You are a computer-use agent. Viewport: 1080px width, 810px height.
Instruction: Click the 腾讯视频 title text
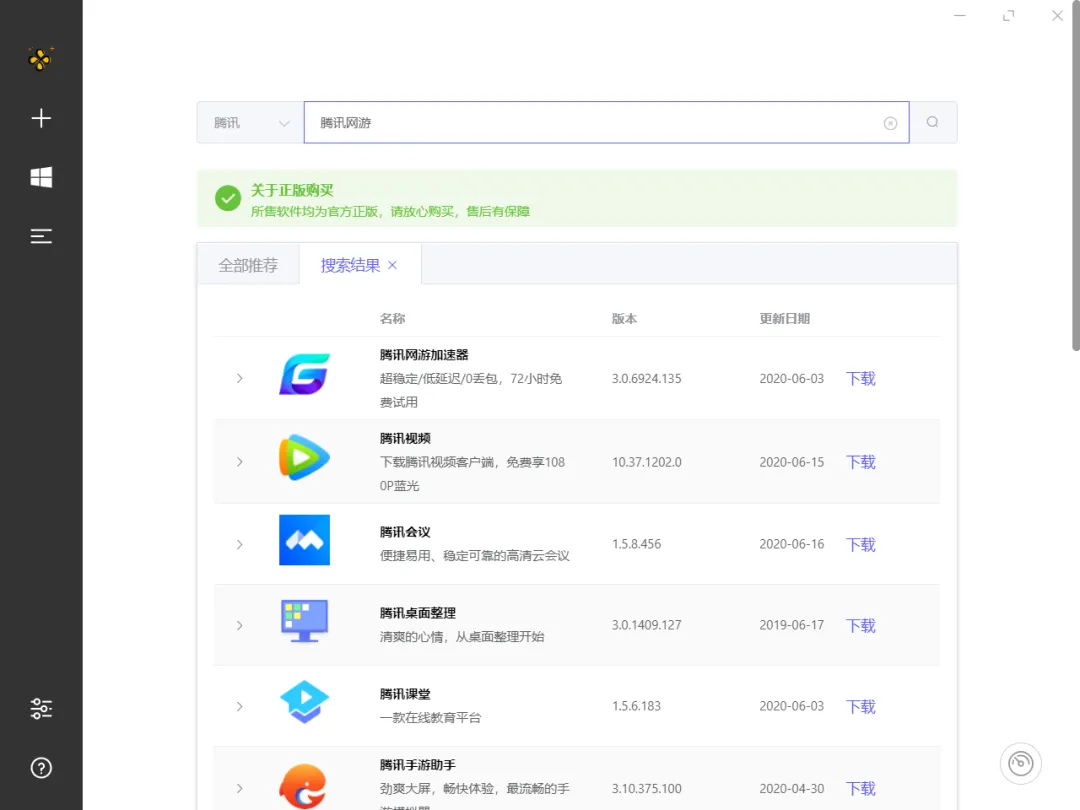click(405, 438)
